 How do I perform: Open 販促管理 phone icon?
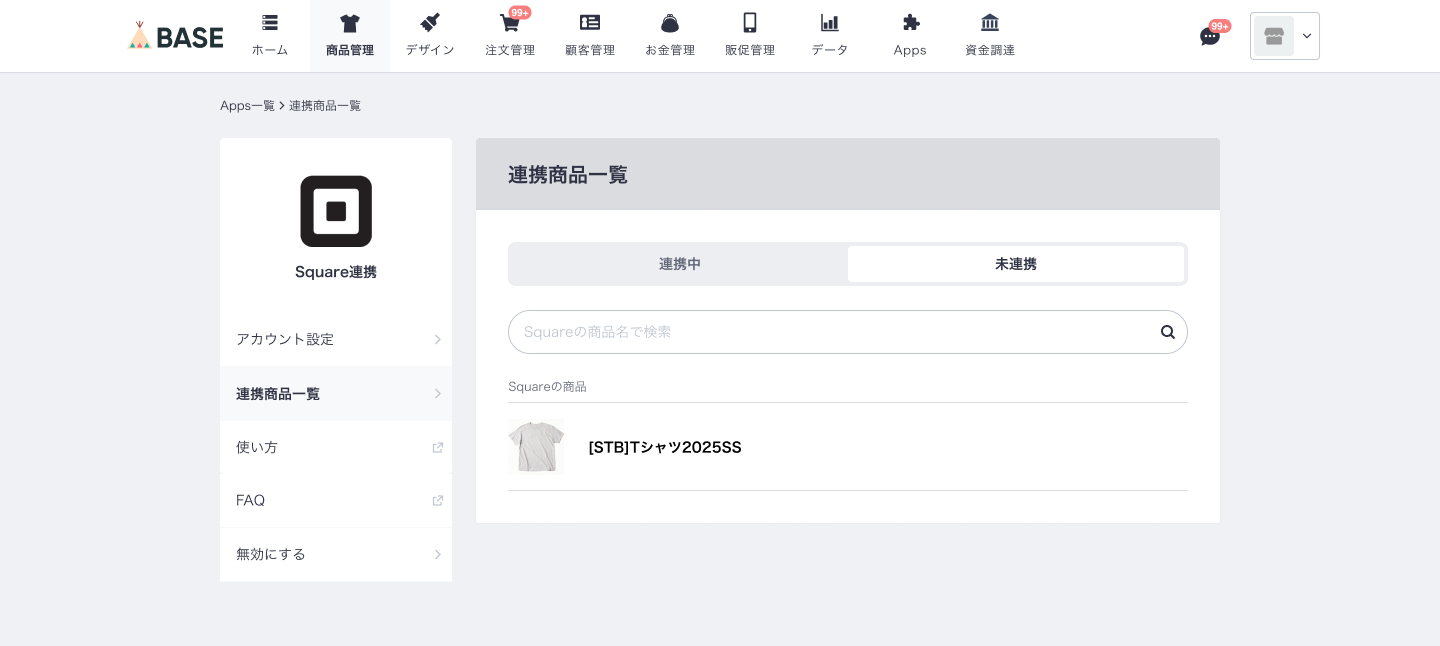click(750, 23)
